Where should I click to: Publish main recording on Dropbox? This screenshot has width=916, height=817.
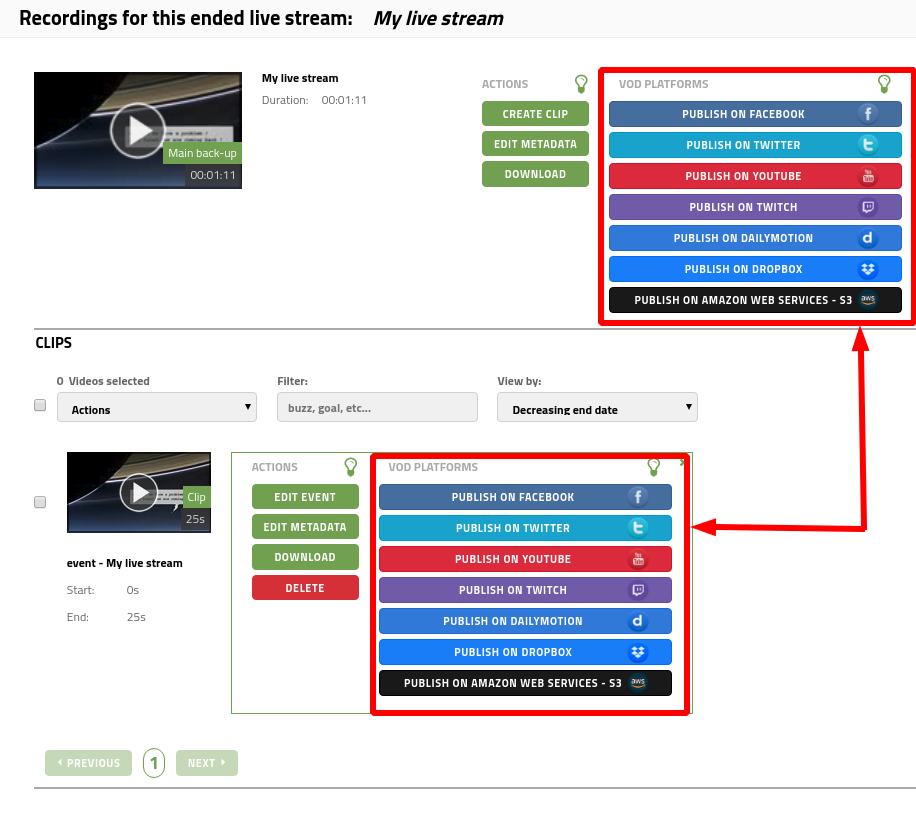point(755,269)
